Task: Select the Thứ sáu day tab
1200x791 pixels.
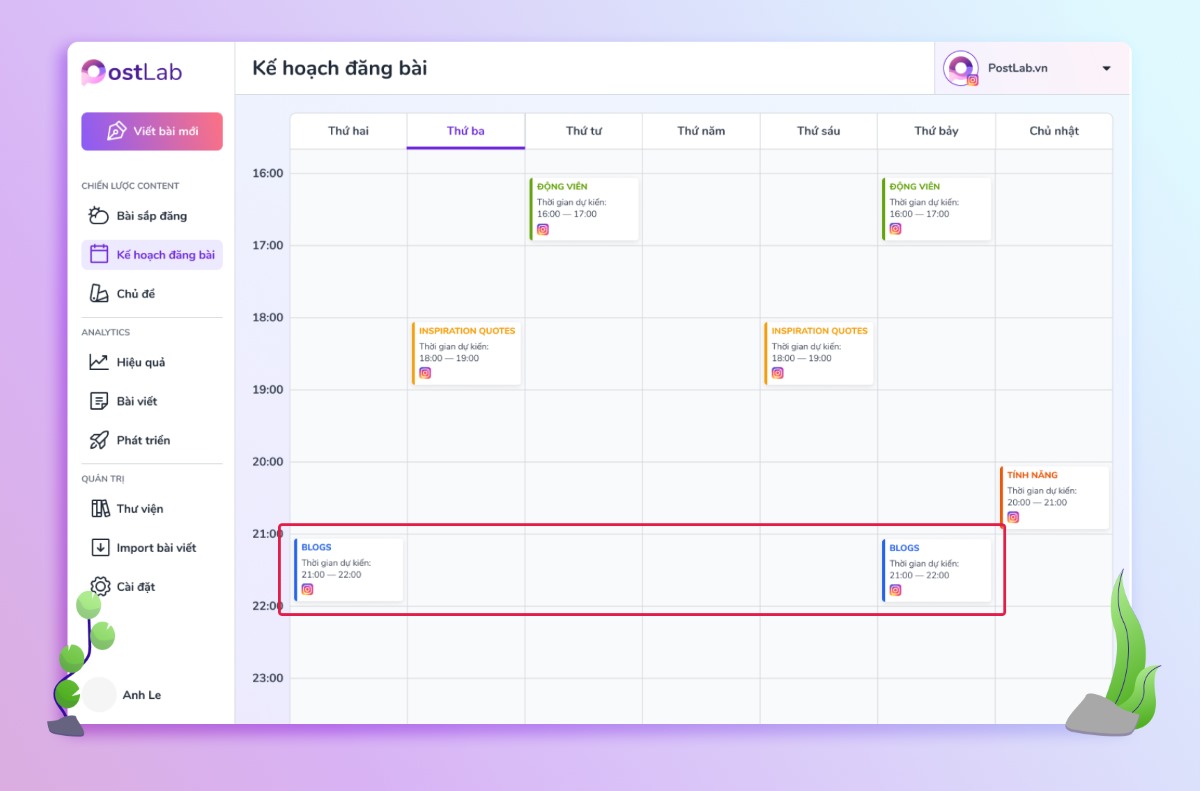Action: pos(819,131)
